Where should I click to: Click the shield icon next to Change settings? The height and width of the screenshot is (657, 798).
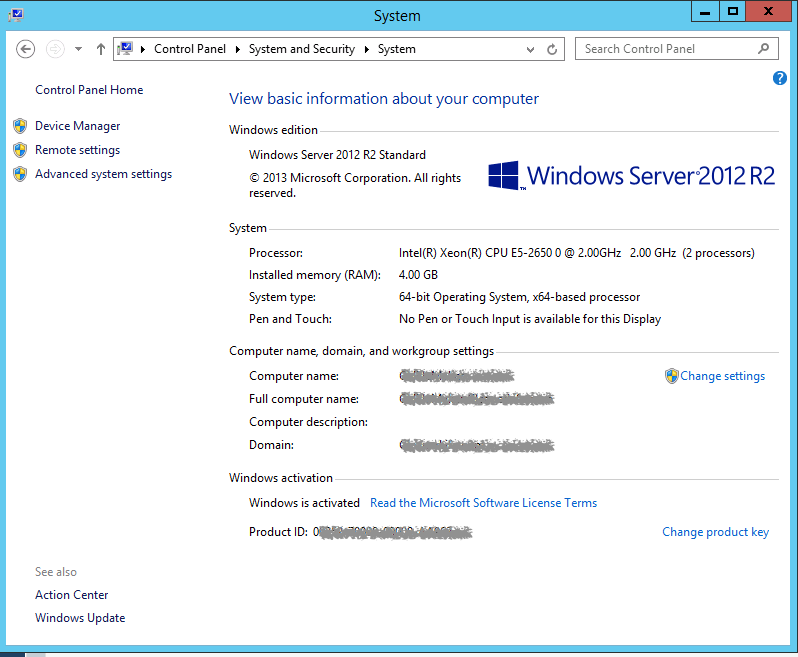coord(672,376)
